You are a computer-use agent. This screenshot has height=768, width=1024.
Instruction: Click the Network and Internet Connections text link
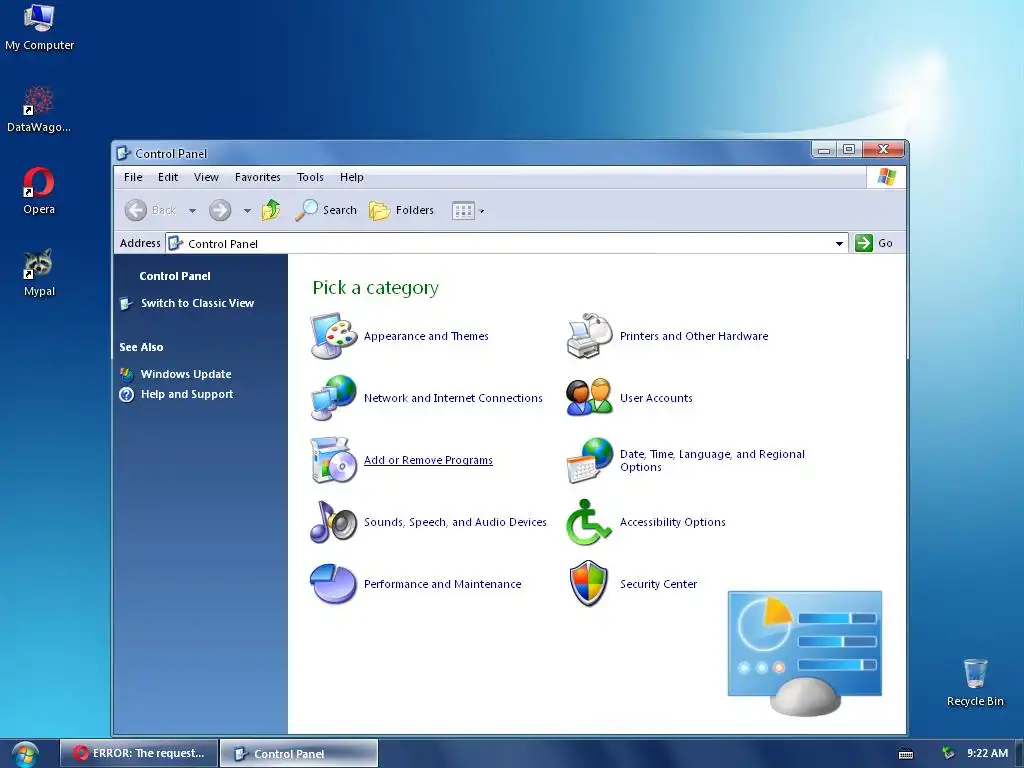[453, 398]
